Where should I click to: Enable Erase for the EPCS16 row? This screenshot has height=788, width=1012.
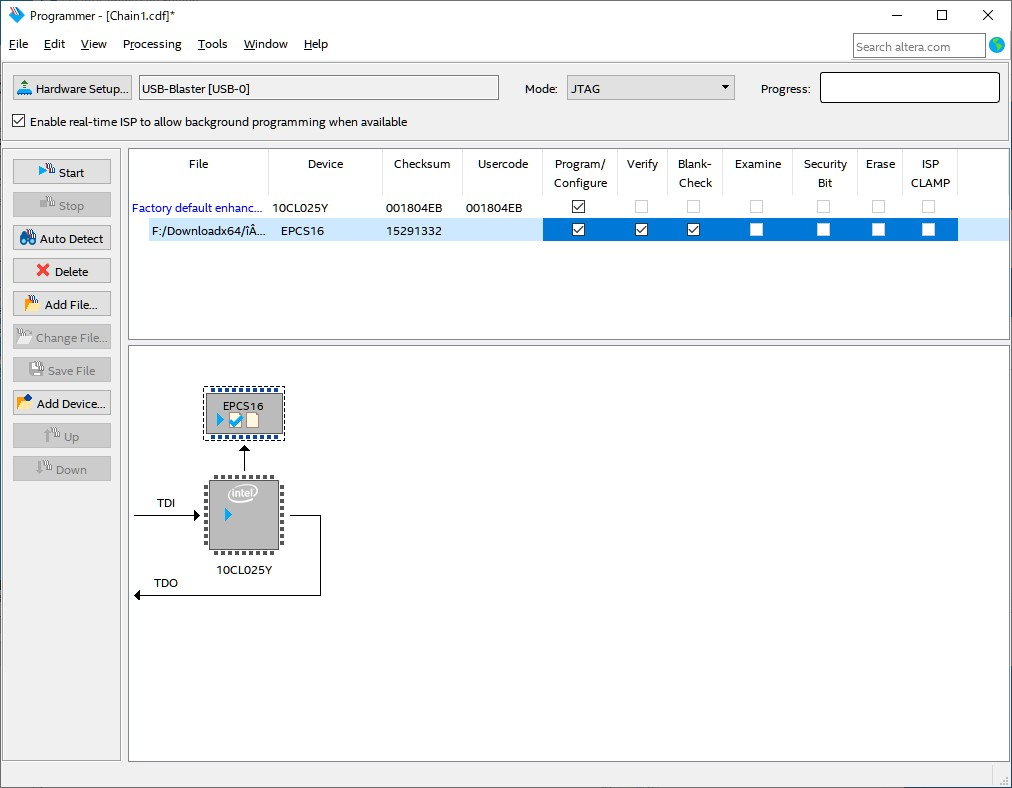coord(878,230)
